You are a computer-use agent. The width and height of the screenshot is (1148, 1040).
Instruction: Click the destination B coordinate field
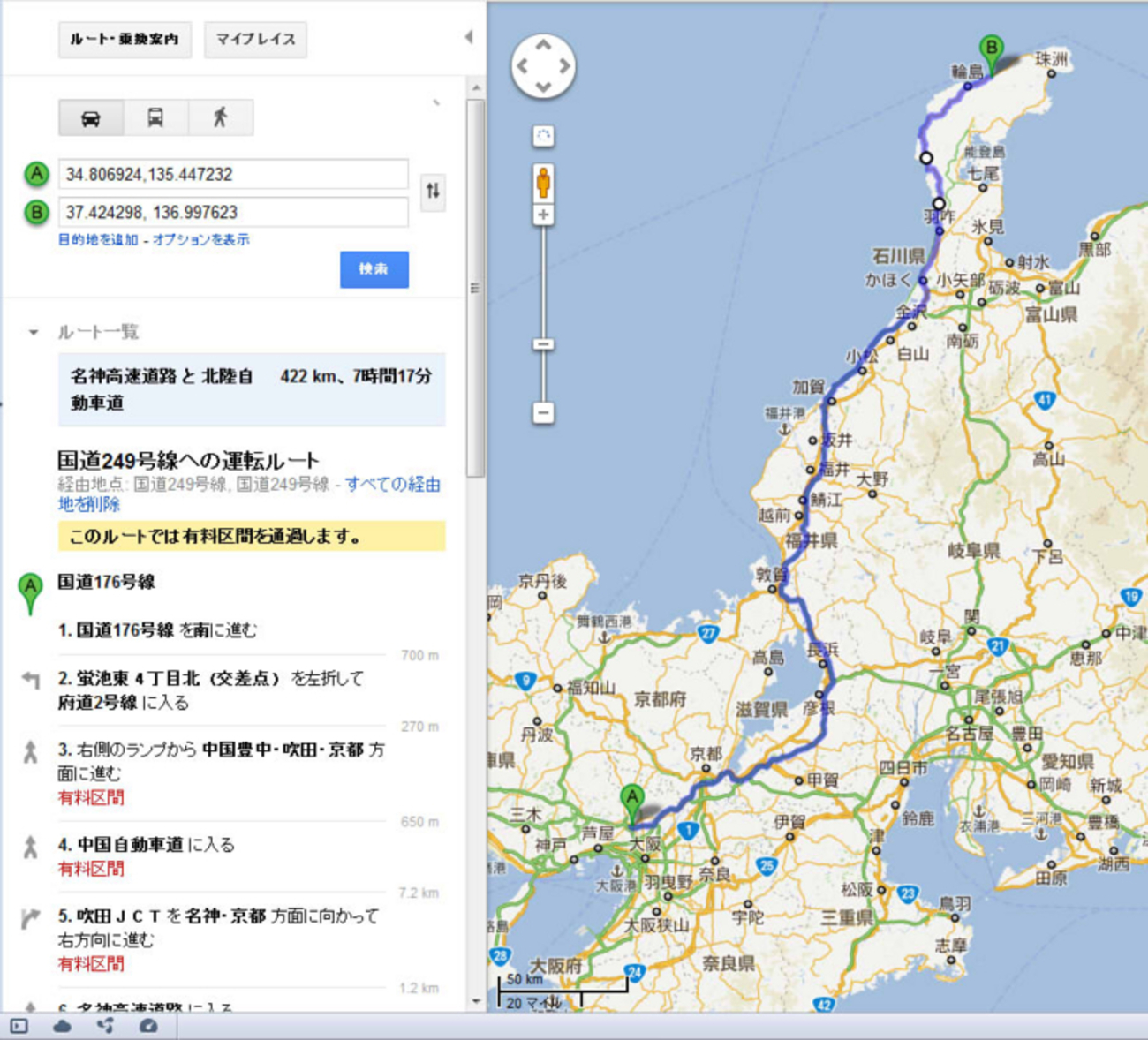coord(233,212)
